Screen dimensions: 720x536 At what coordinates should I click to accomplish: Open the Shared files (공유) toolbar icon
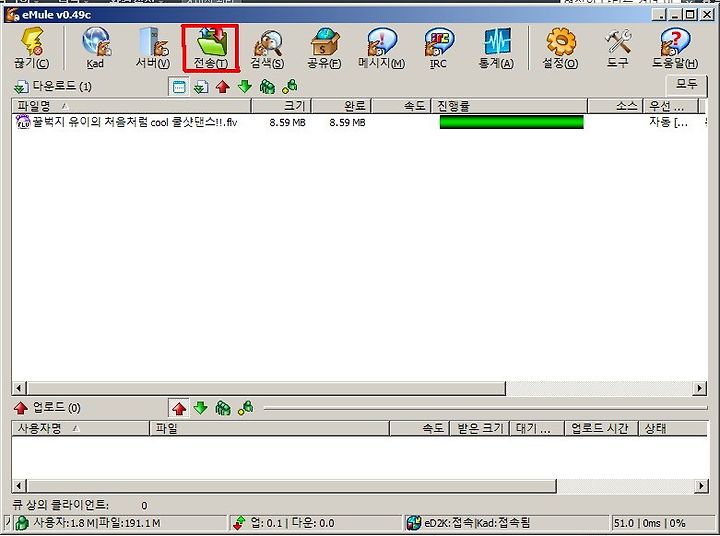[x=324, y=48]
